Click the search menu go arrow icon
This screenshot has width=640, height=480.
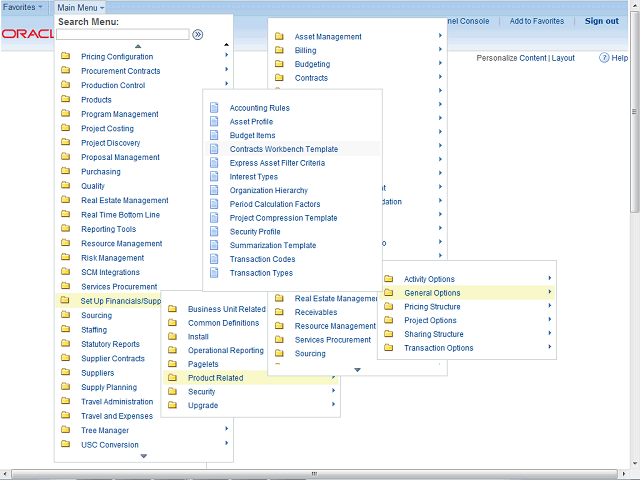[x=198, y=35]
